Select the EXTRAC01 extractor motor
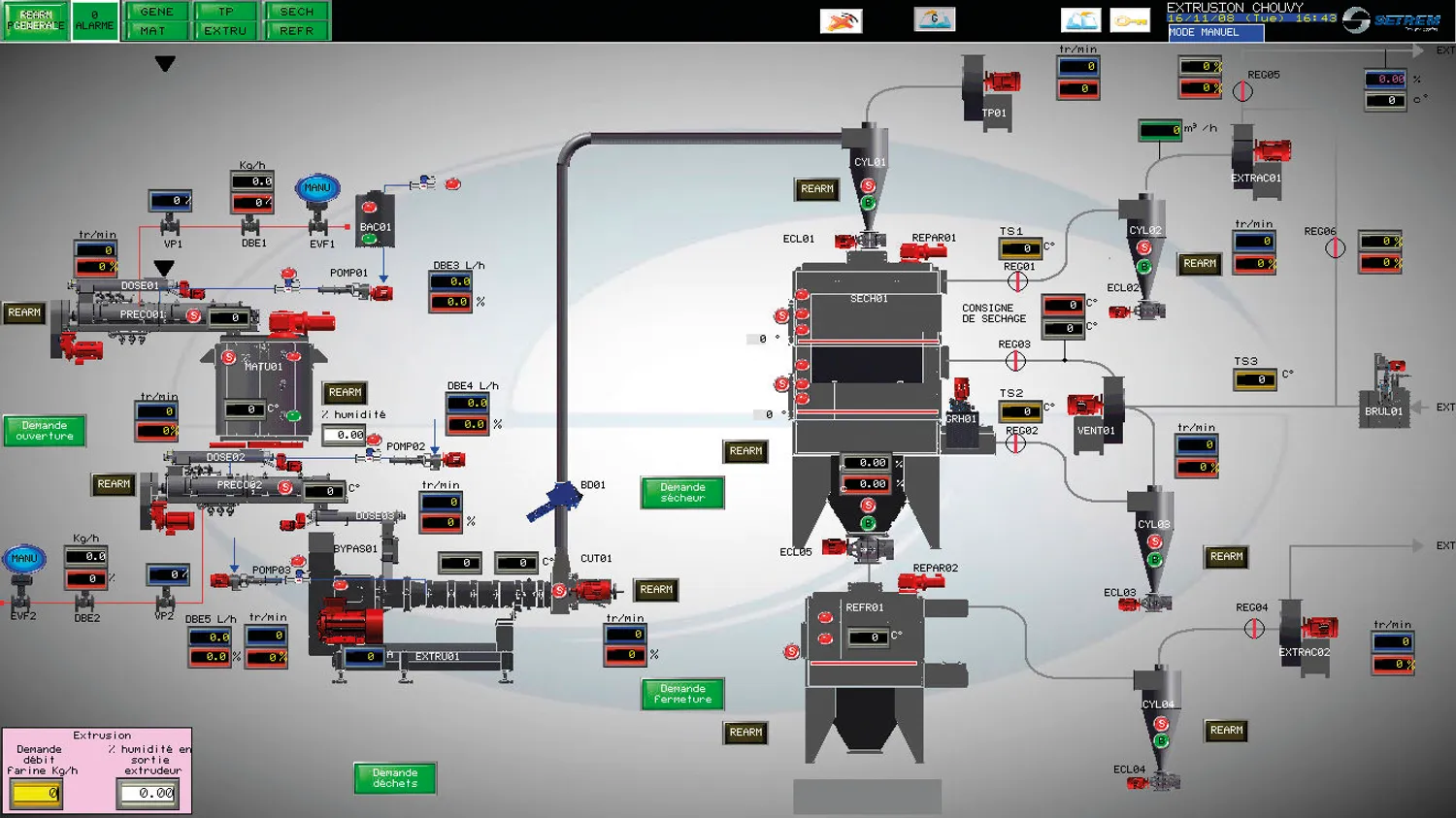 click(1273, 150)
